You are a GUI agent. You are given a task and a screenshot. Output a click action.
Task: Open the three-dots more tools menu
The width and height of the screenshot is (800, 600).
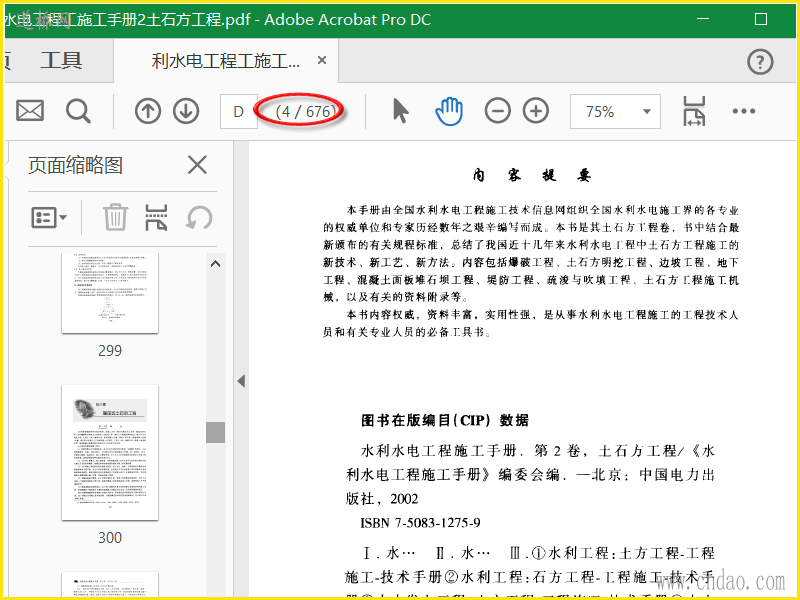point(743,111)
